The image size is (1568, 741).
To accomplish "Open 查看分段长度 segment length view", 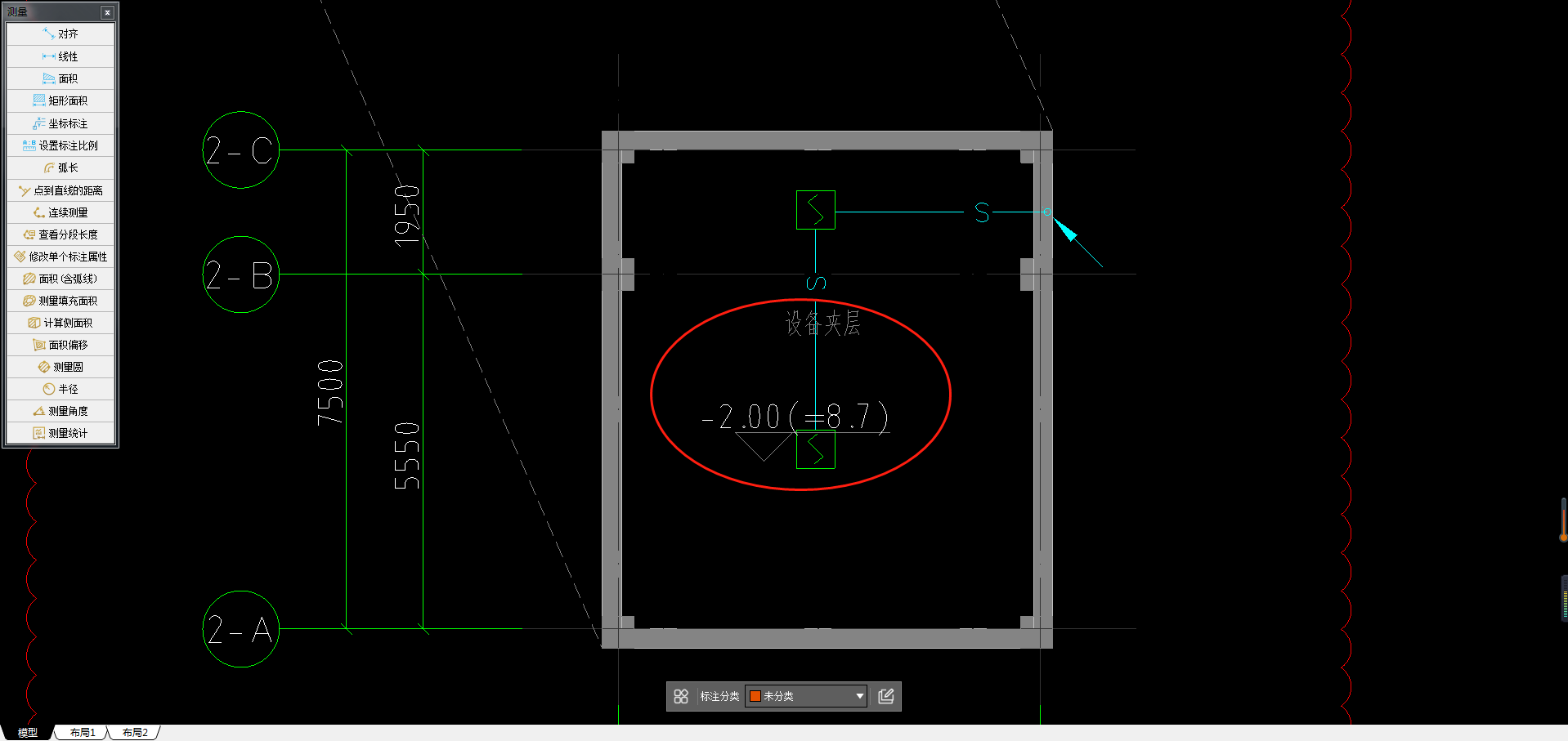I will pyautogui.click(x=60, y=234).
